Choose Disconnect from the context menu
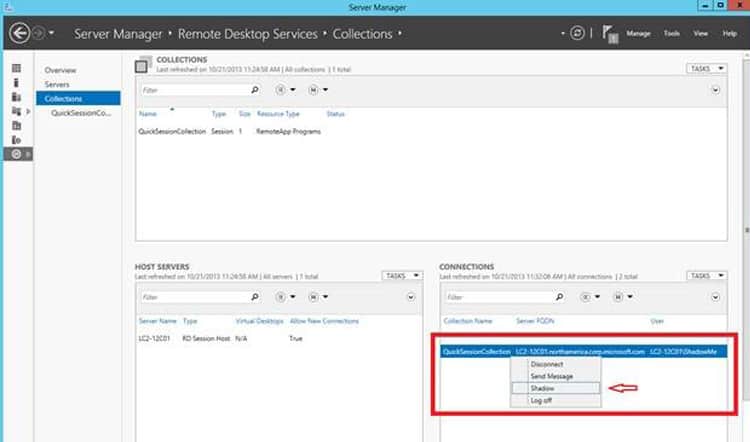The image size is (750, 442). pos(556,364)
